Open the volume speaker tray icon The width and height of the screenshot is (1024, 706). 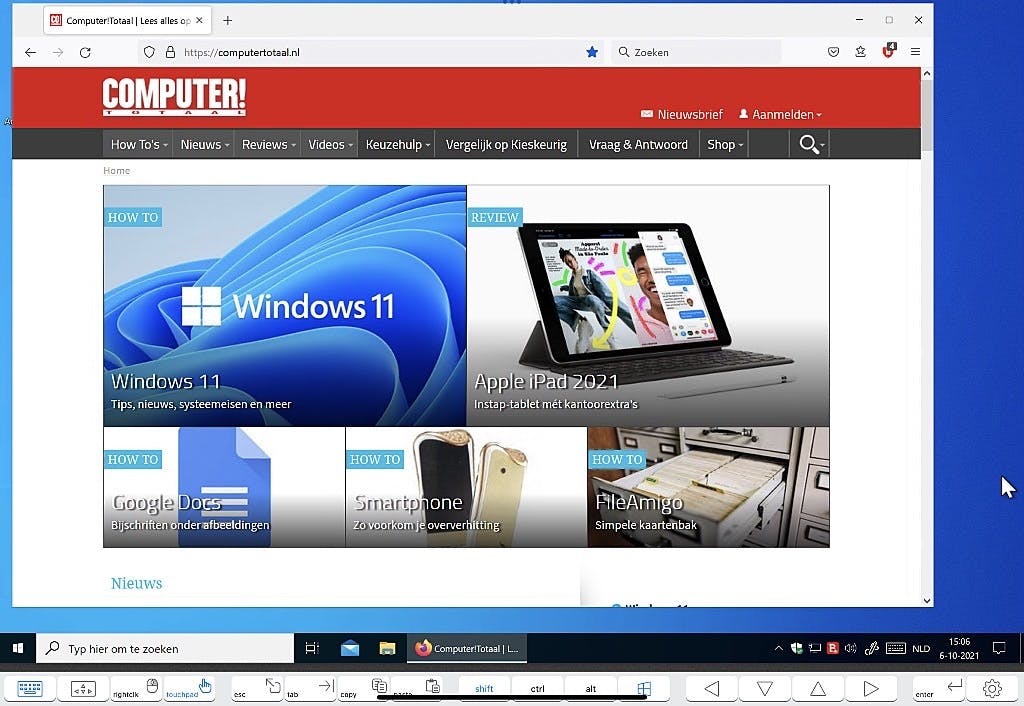coord(851,649)
